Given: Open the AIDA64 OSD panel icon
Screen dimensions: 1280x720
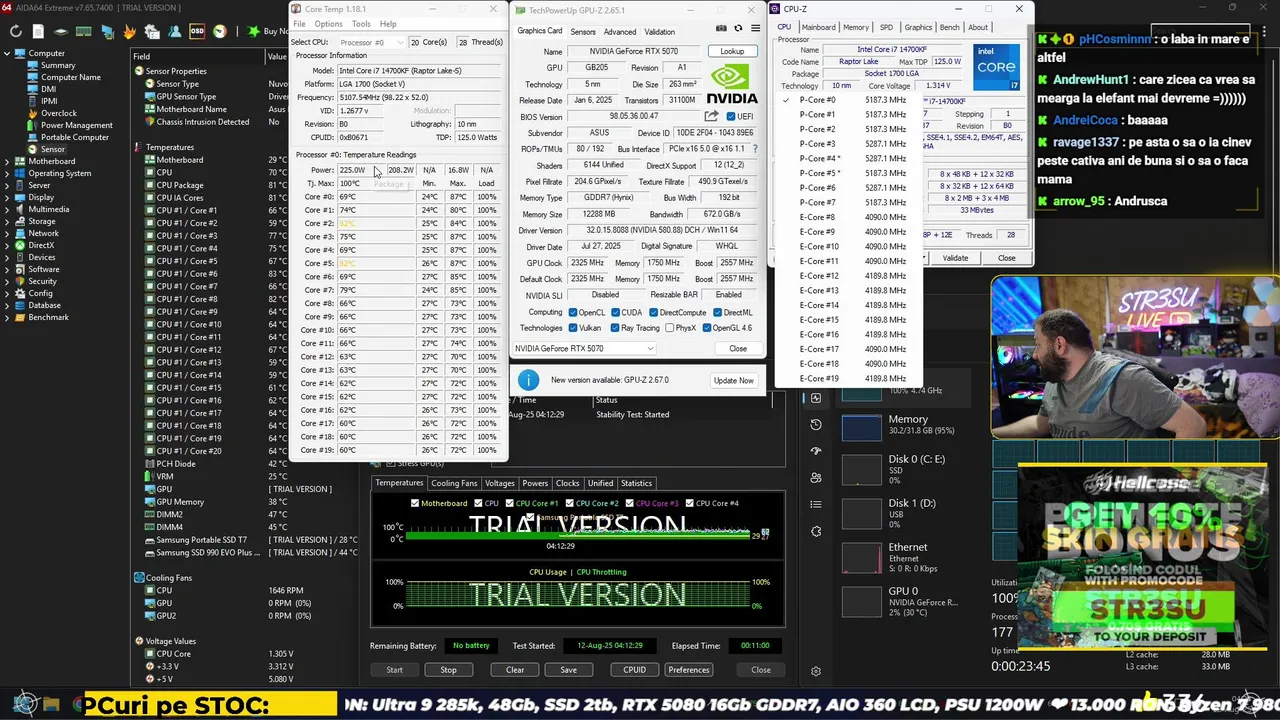Looking at the screenshot, I should click(196, 31).
